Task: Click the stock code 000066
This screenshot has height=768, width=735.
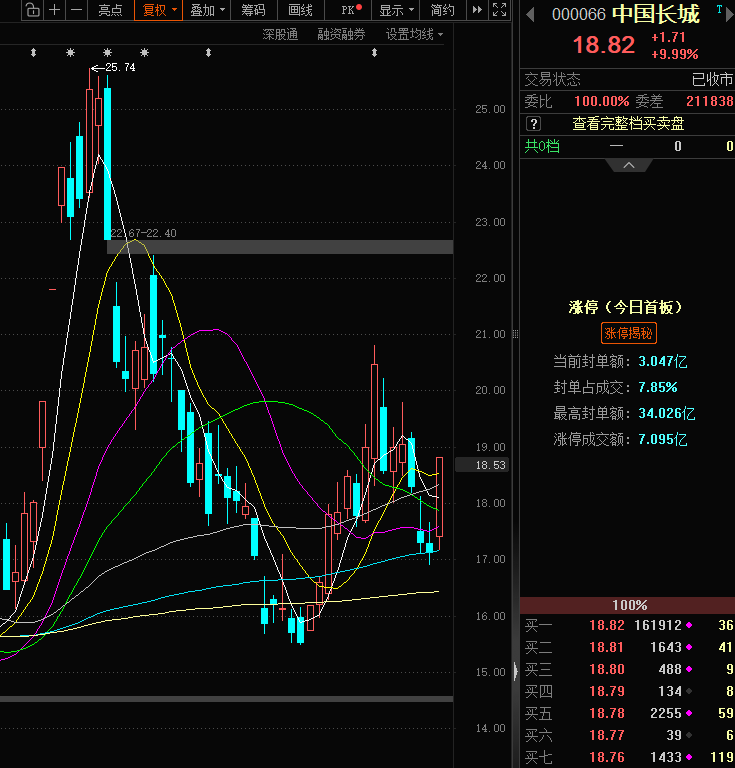Action: 578,15
